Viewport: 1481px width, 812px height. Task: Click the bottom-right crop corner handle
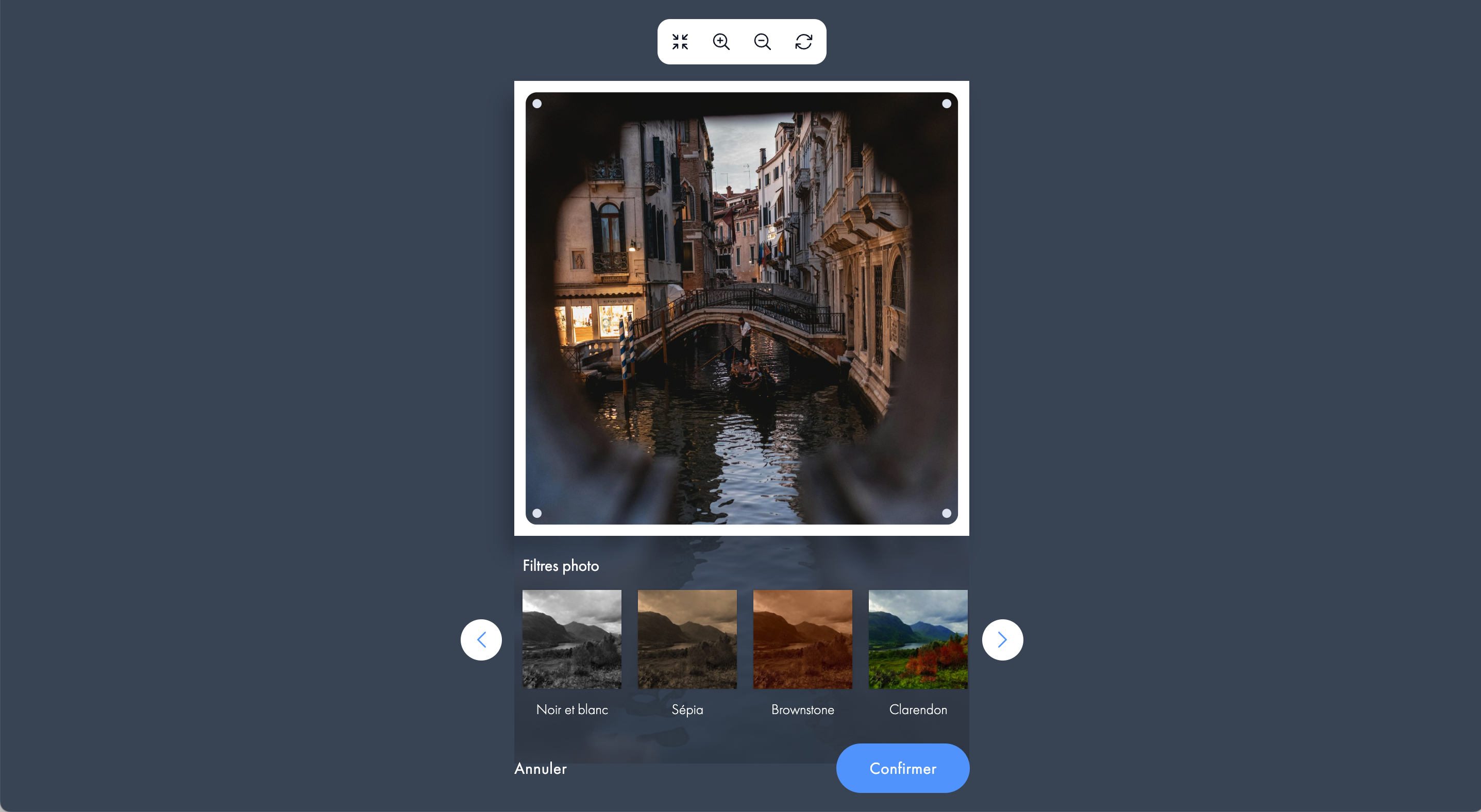pyautogui.click(x=946, y=513)
